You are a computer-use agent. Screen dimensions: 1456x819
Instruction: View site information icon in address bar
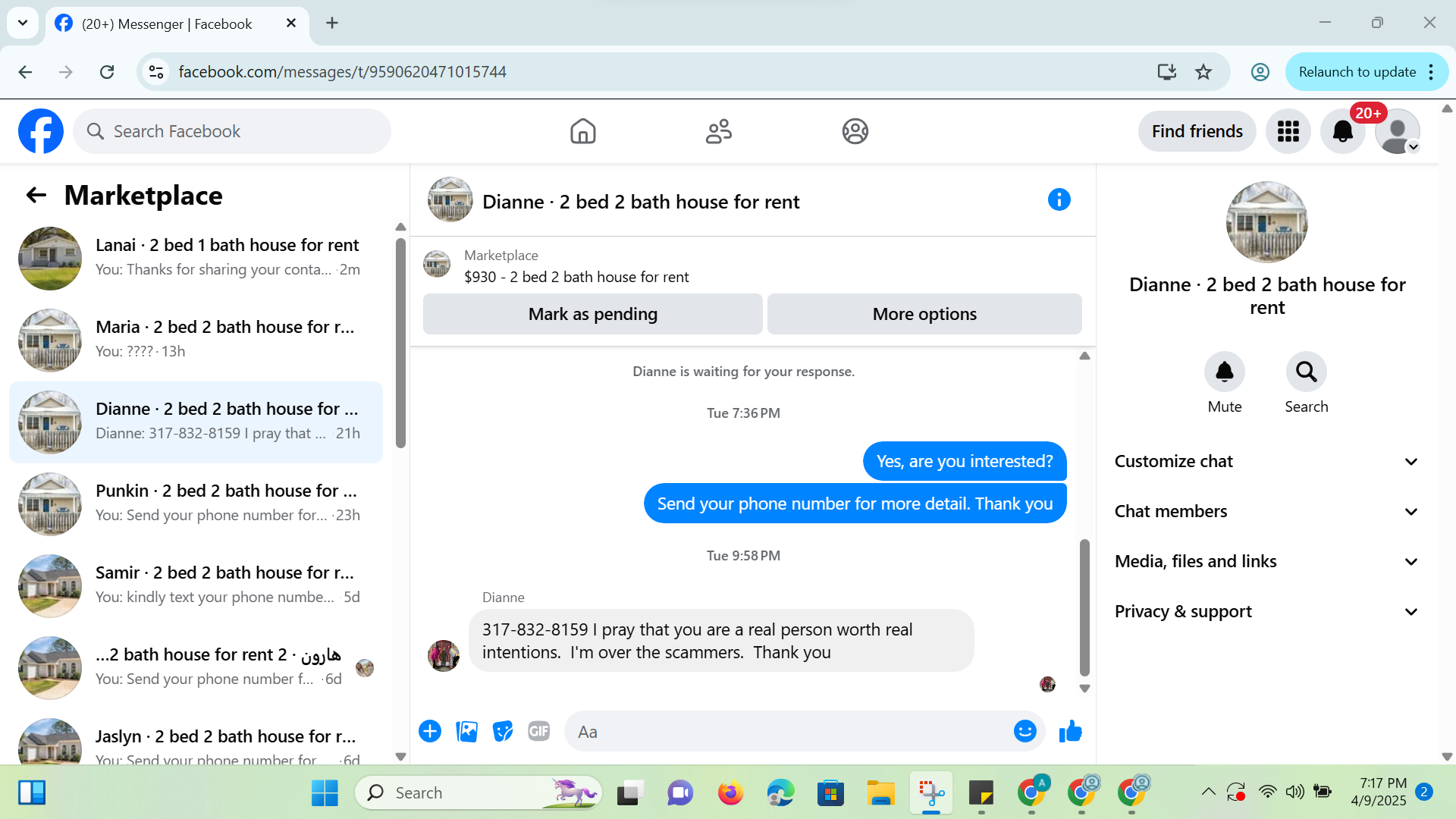pyautogui.click(x=156, y=72)
